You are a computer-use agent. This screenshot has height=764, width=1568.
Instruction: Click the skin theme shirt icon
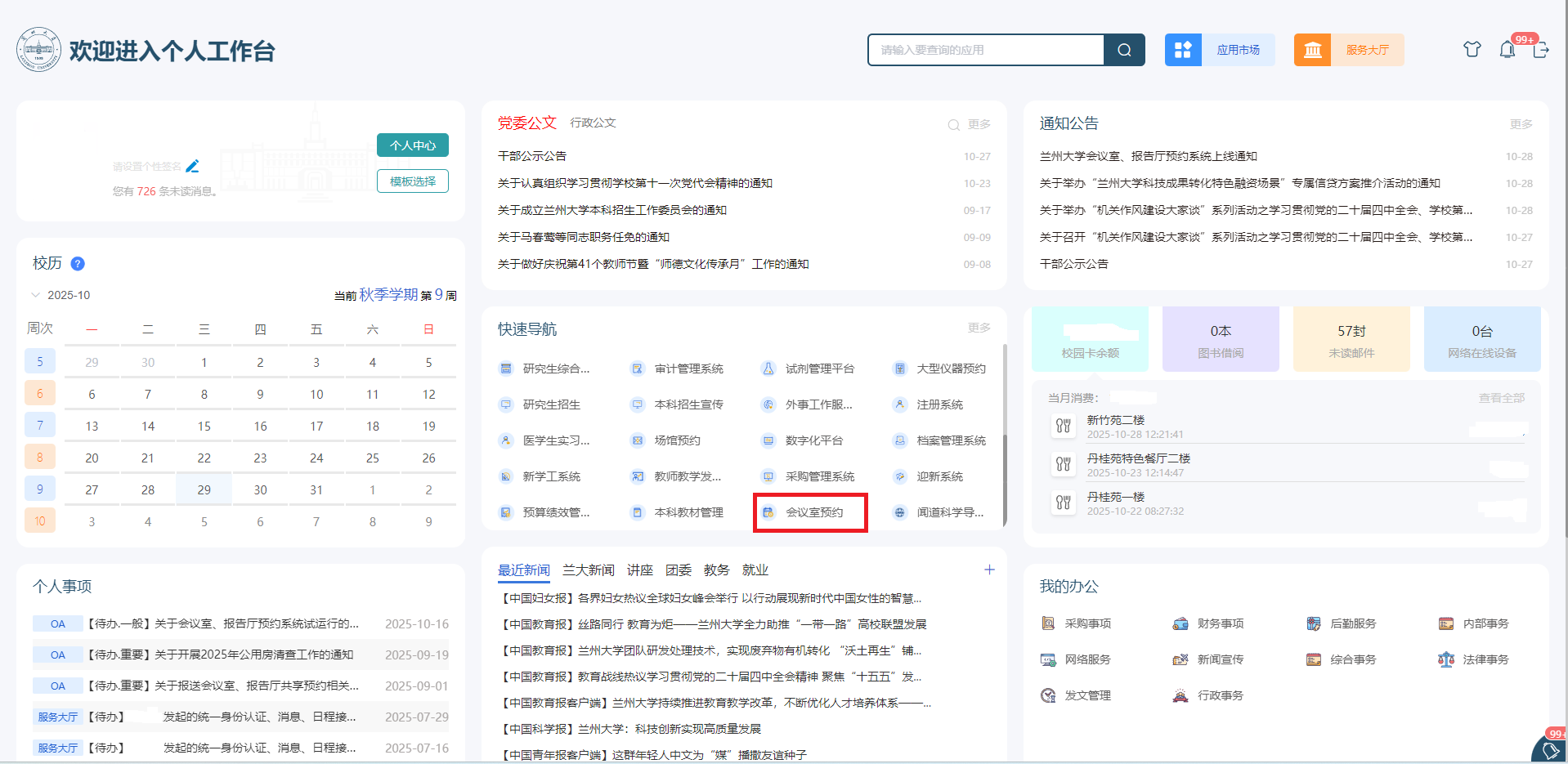[x=1472, y=50]
